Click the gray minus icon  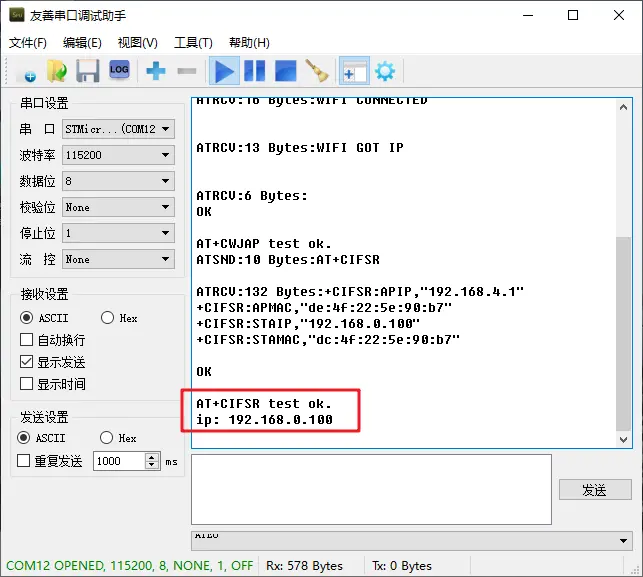(187, 71)
